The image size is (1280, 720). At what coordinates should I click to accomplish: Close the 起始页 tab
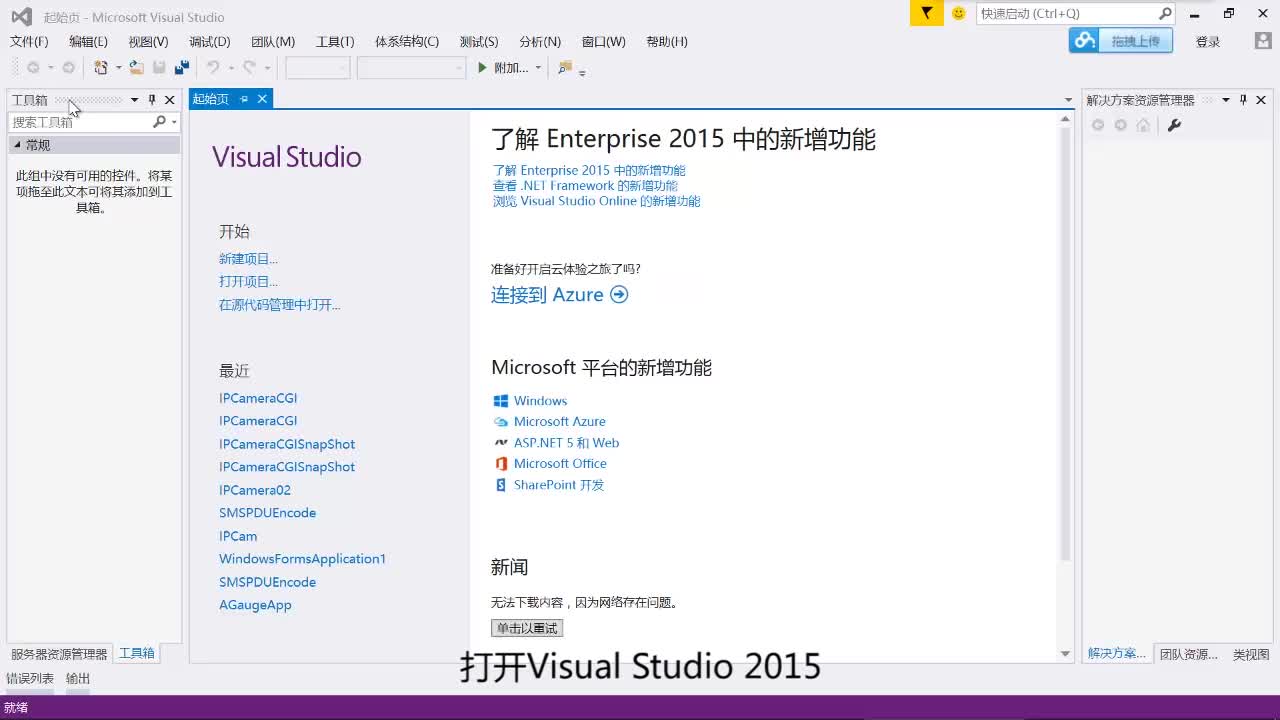click(x=262, y=99)
